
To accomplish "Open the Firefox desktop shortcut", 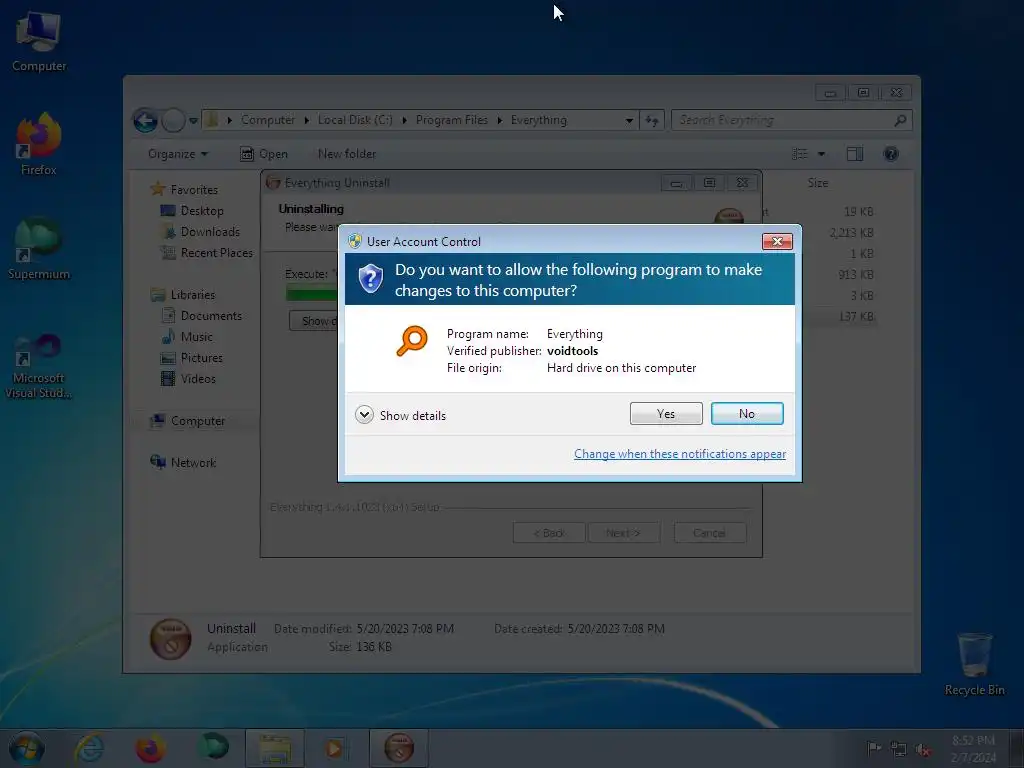I will [39, 144].
